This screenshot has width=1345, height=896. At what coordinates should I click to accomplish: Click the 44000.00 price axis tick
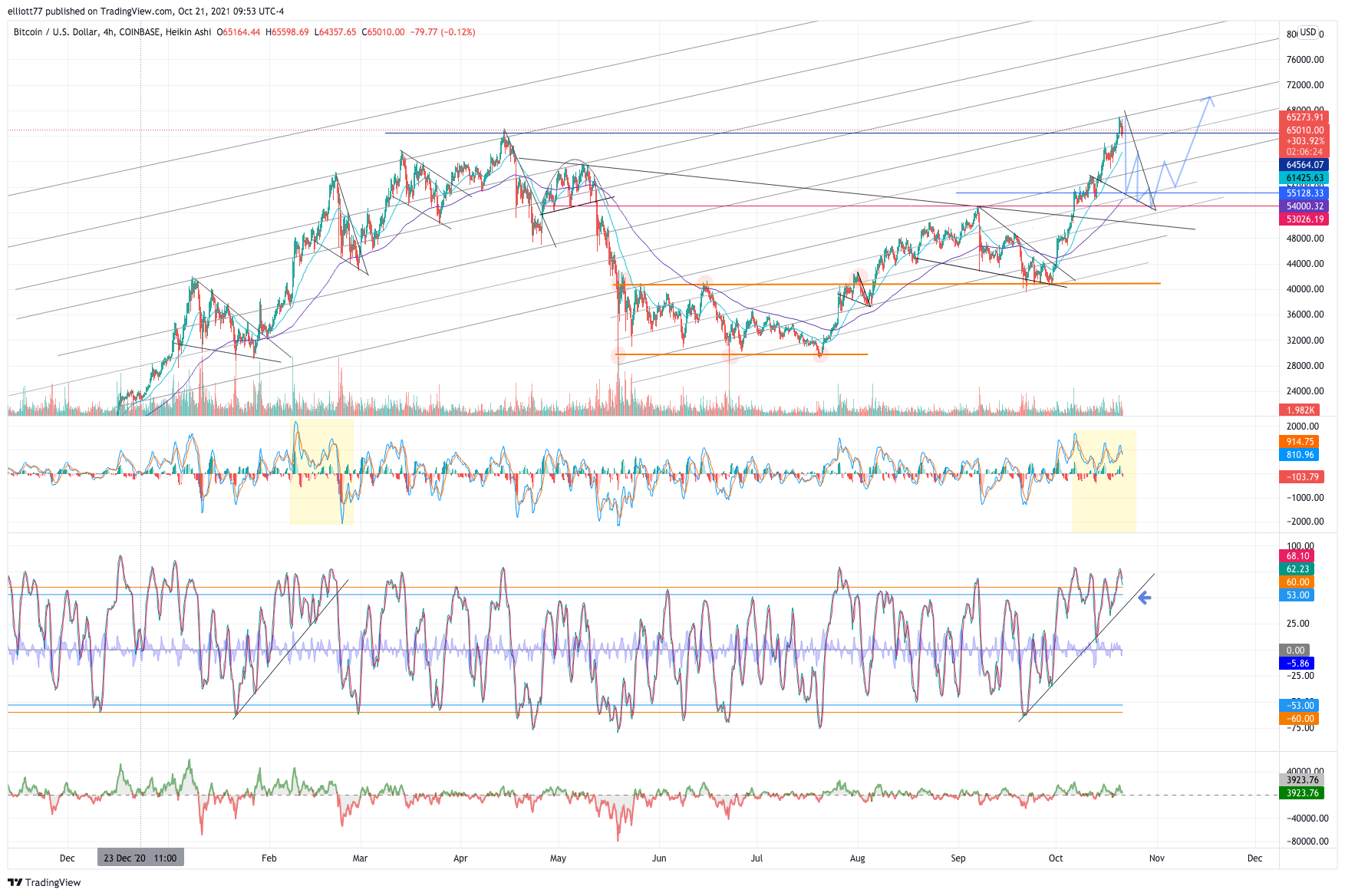pyautogui.click(x=1305, y=264)
